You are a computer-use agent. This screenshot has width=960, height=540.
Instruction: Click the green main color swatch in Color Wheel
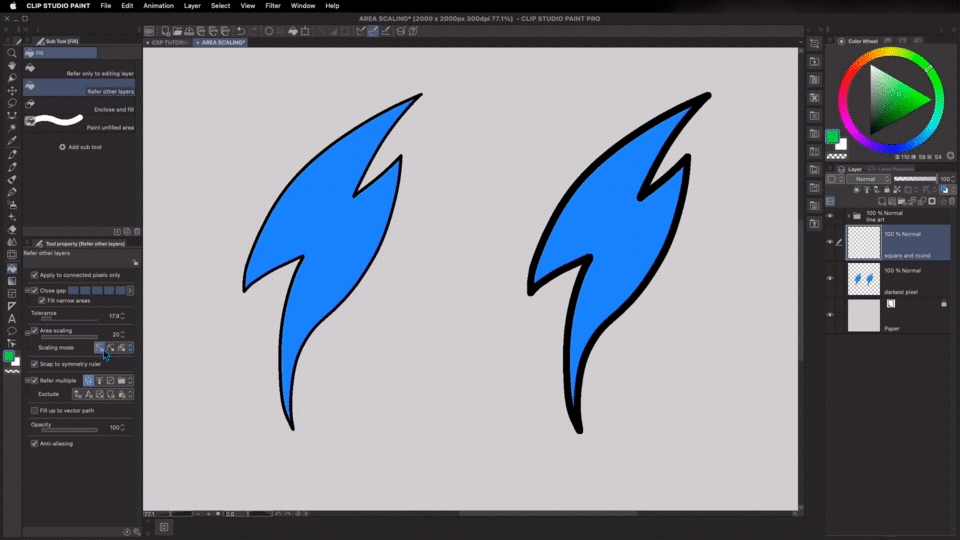coord(832,137)
